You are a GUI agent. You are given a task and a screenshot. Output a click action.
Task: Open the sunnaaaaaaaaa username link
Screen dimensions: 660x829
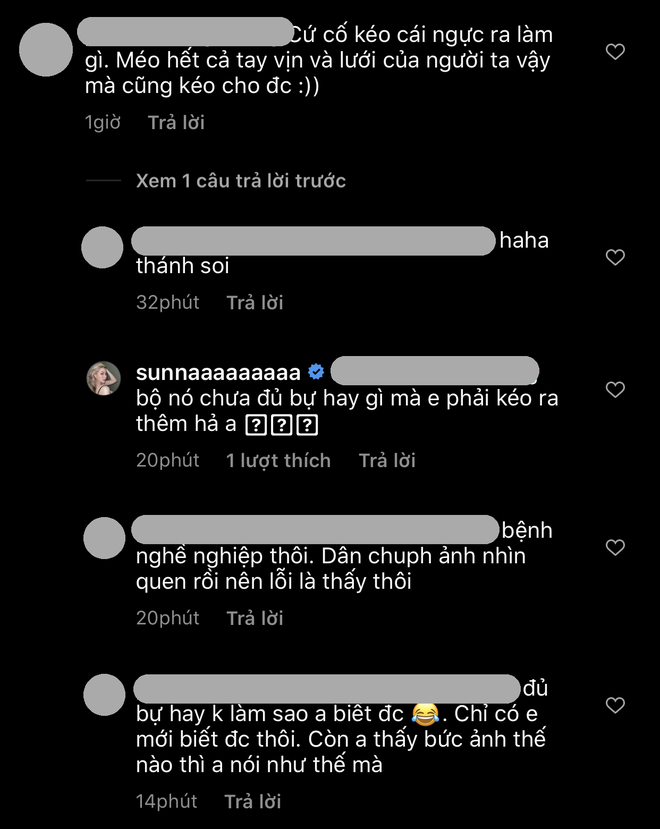(218, 373)
